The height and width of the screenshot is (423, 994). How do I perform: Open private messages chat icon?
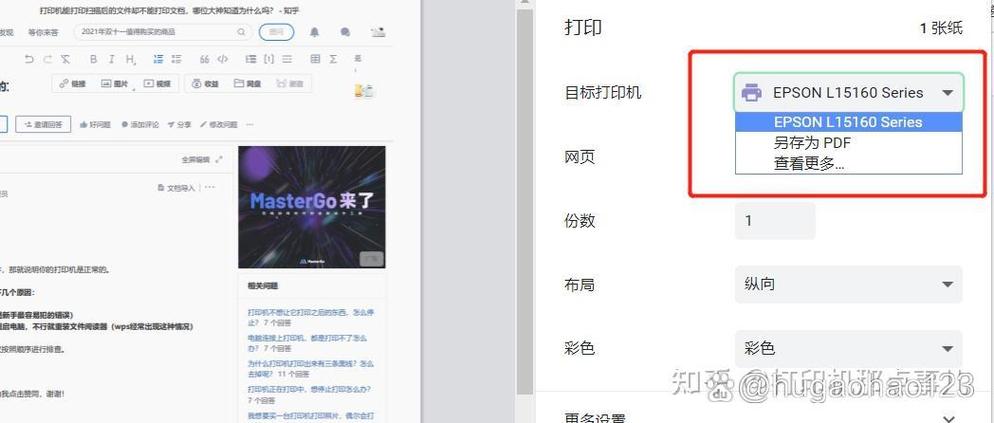345,32
